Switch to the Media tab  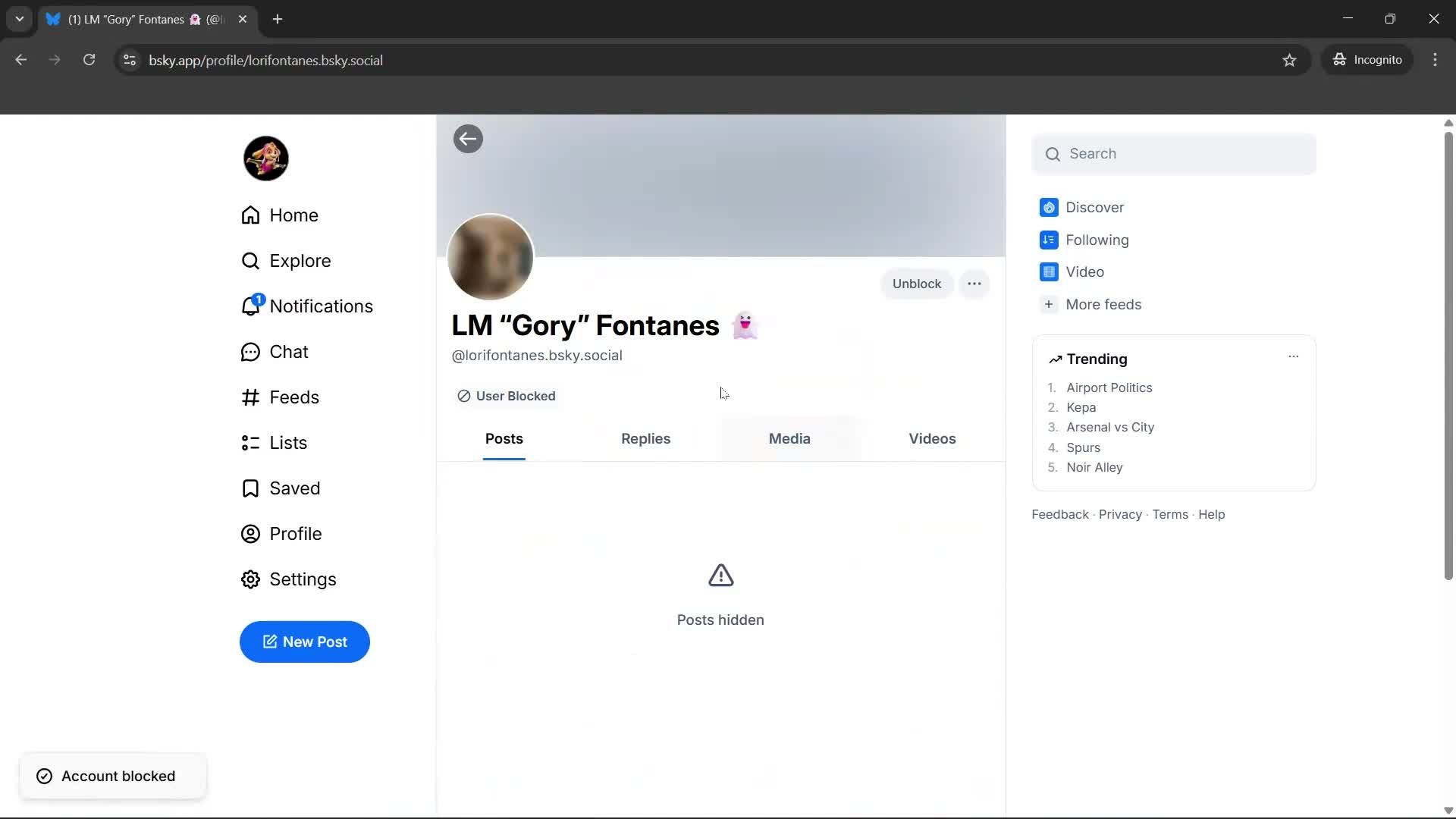point(789,438)
